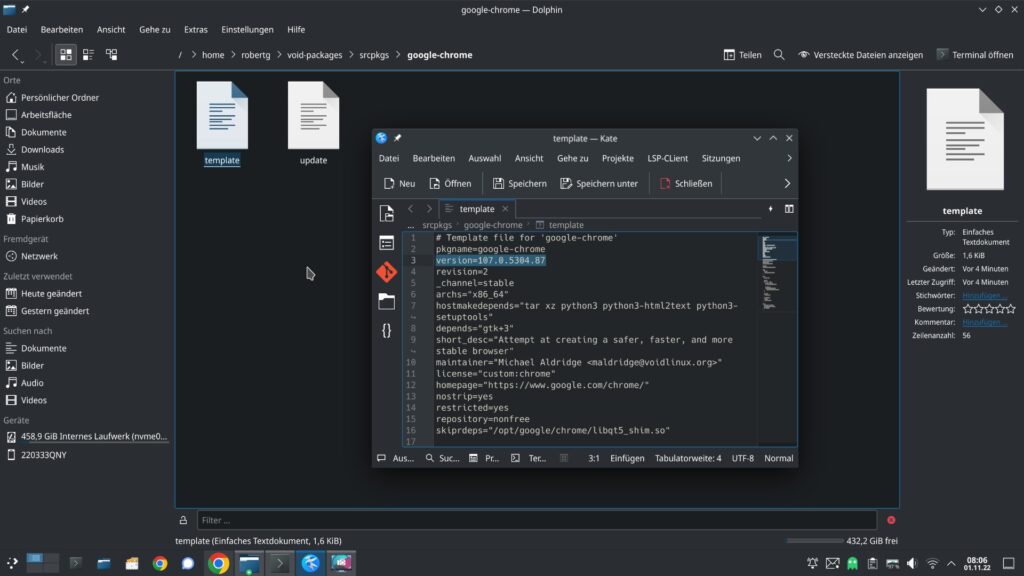Open Kate's LSP-Client menu
The image size is (1024, 576).
coord(667,158)
